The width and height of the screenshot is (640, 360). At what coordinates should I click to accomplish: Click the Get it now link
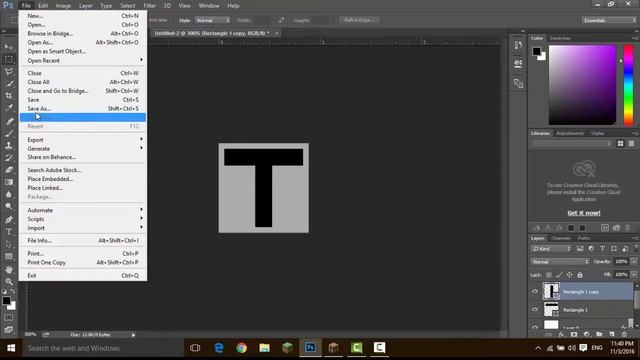584,213
